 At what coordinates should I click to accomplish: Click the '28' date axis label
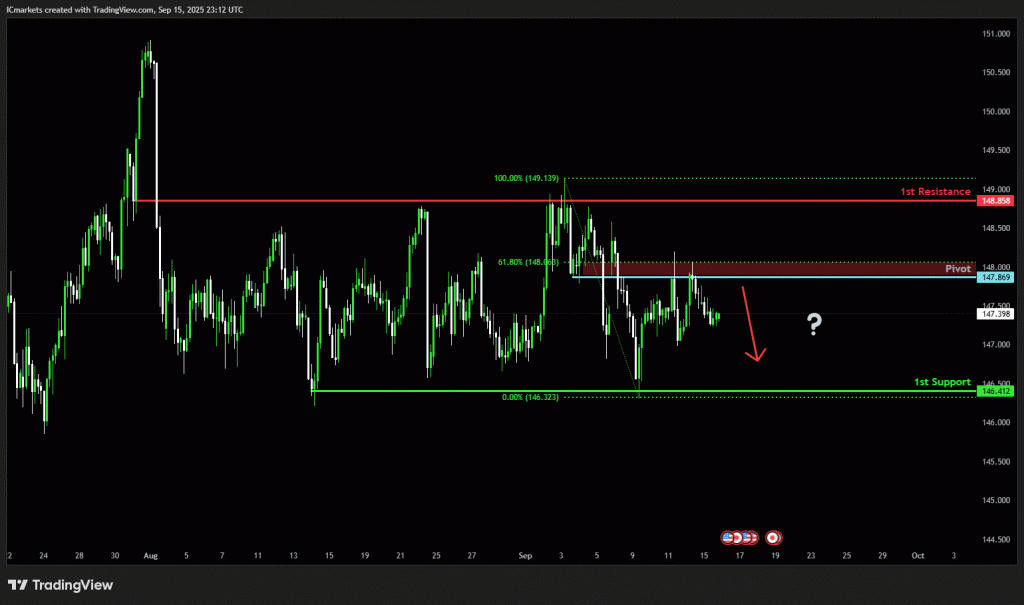click(x=79, y=556)
